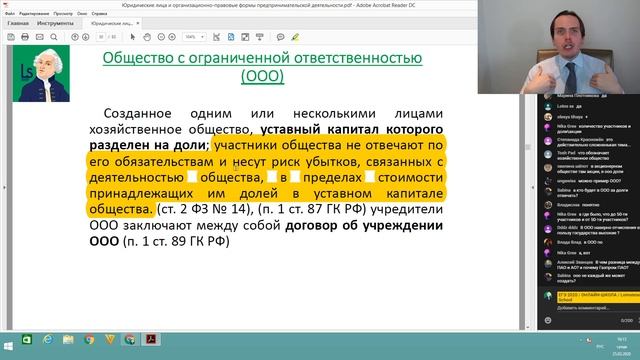Click the pinned yellow ЕГЭ 2020 message
The width and height of the screenshot is (640, 360).
(598, 297)
